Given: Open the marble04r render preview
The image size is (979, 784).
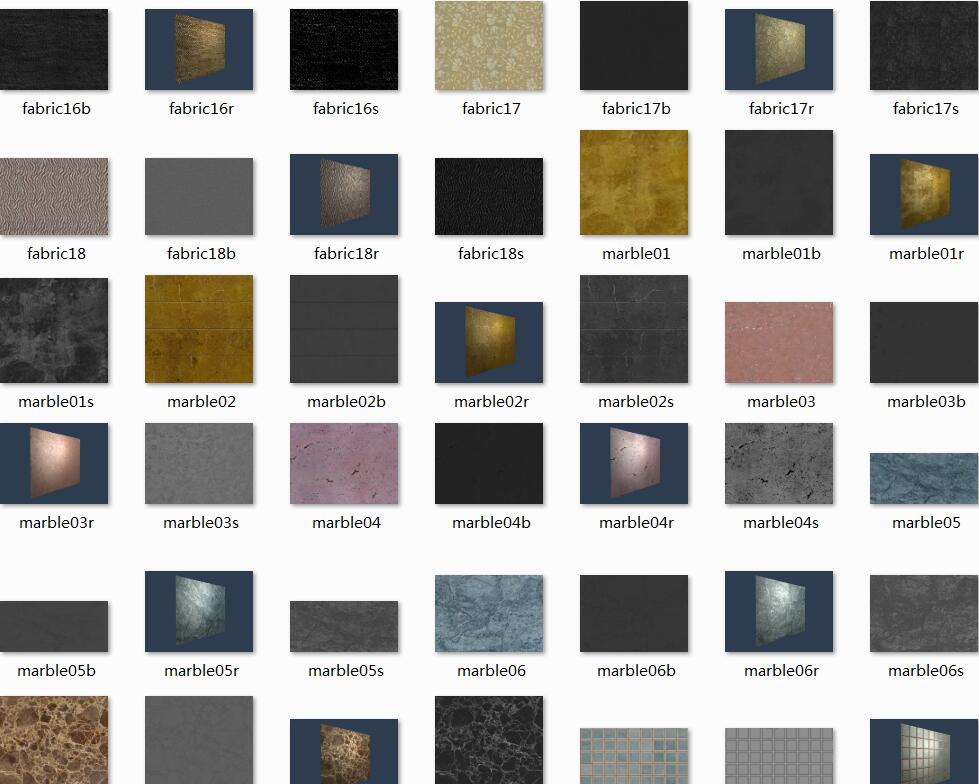Looking at the screenshot, I should click(x=634, y=464).
